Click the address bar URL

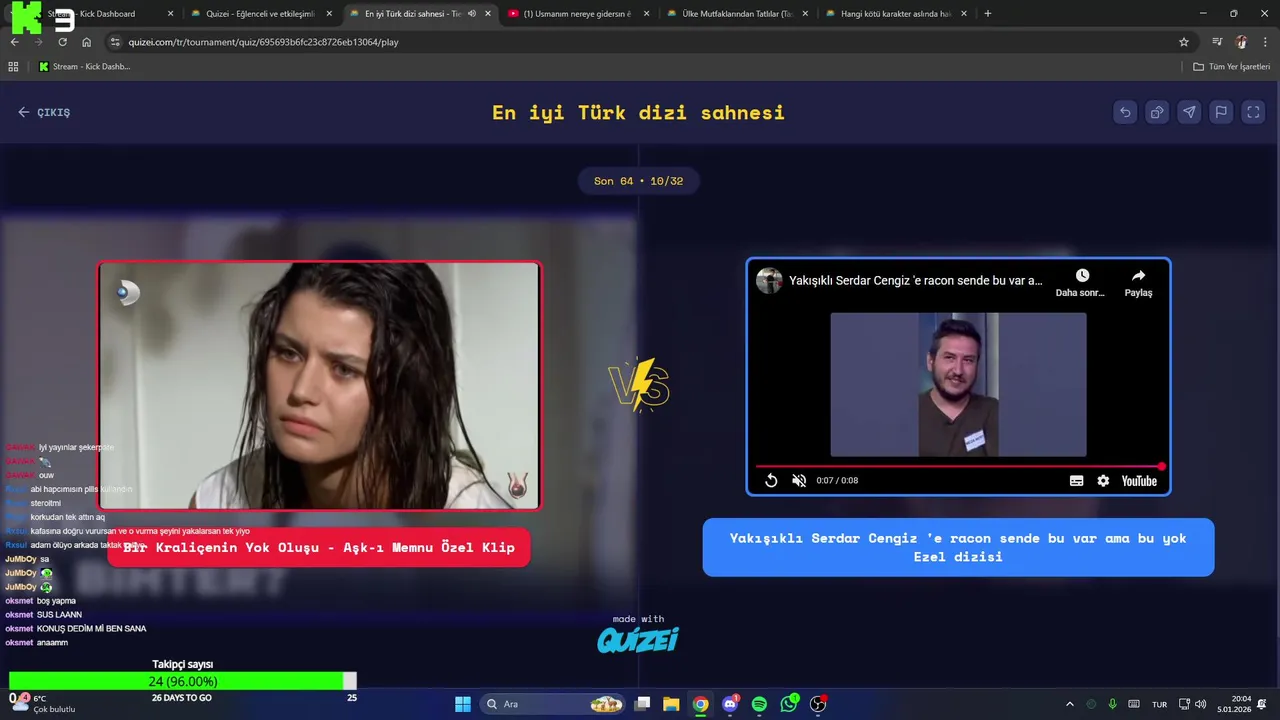point(264,42)
